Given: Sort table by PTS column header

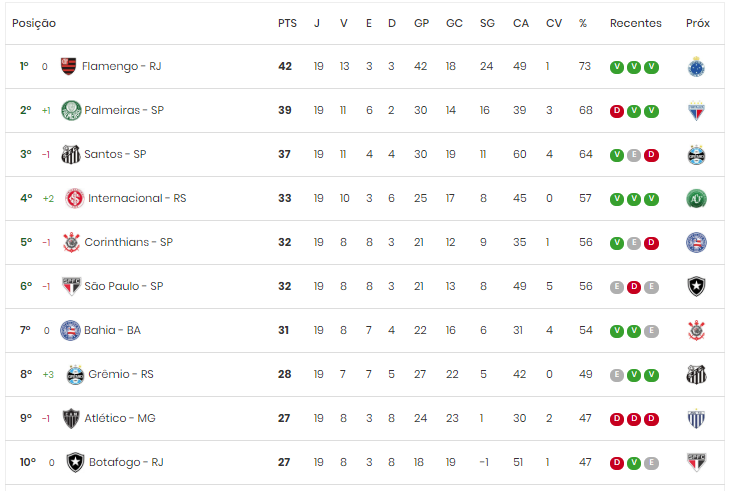Looking at the screenshot, I should (287, 23).
